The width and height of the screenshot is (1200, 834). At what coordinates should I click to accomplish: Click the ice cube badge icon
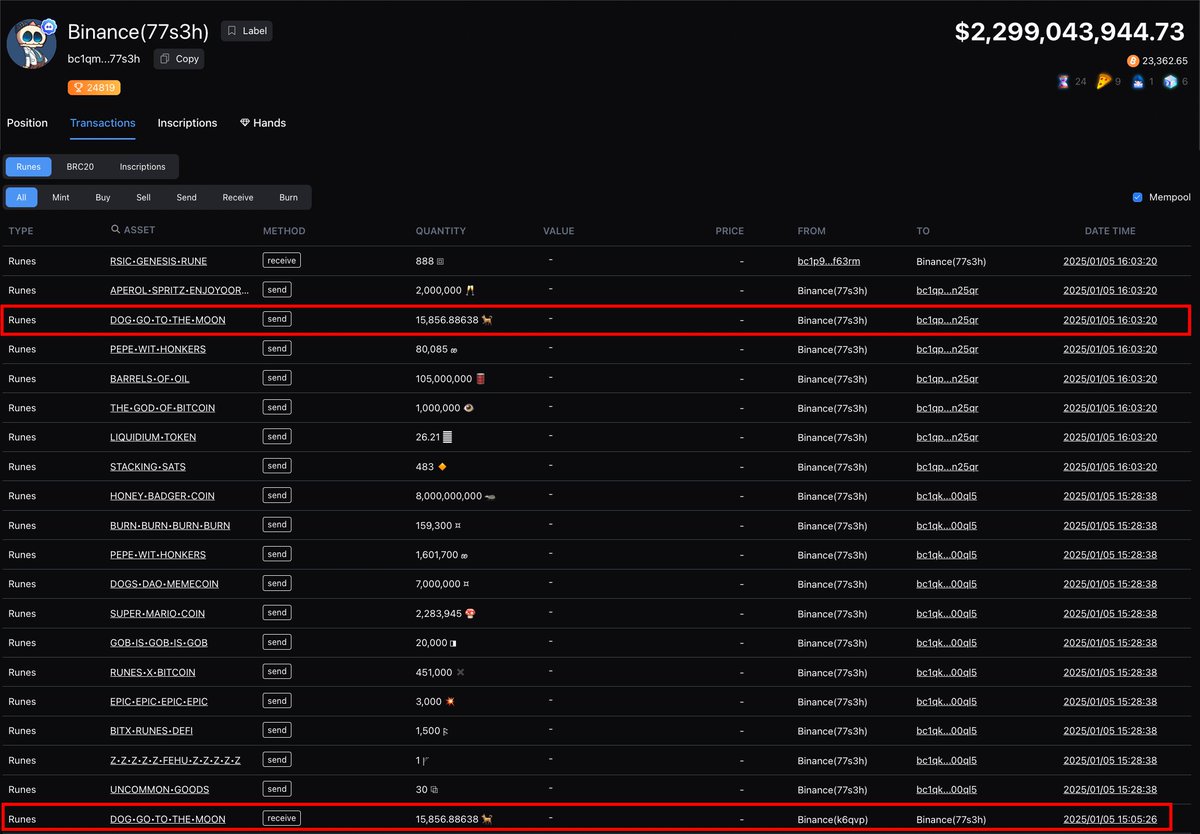click(x=1169, y=82)
